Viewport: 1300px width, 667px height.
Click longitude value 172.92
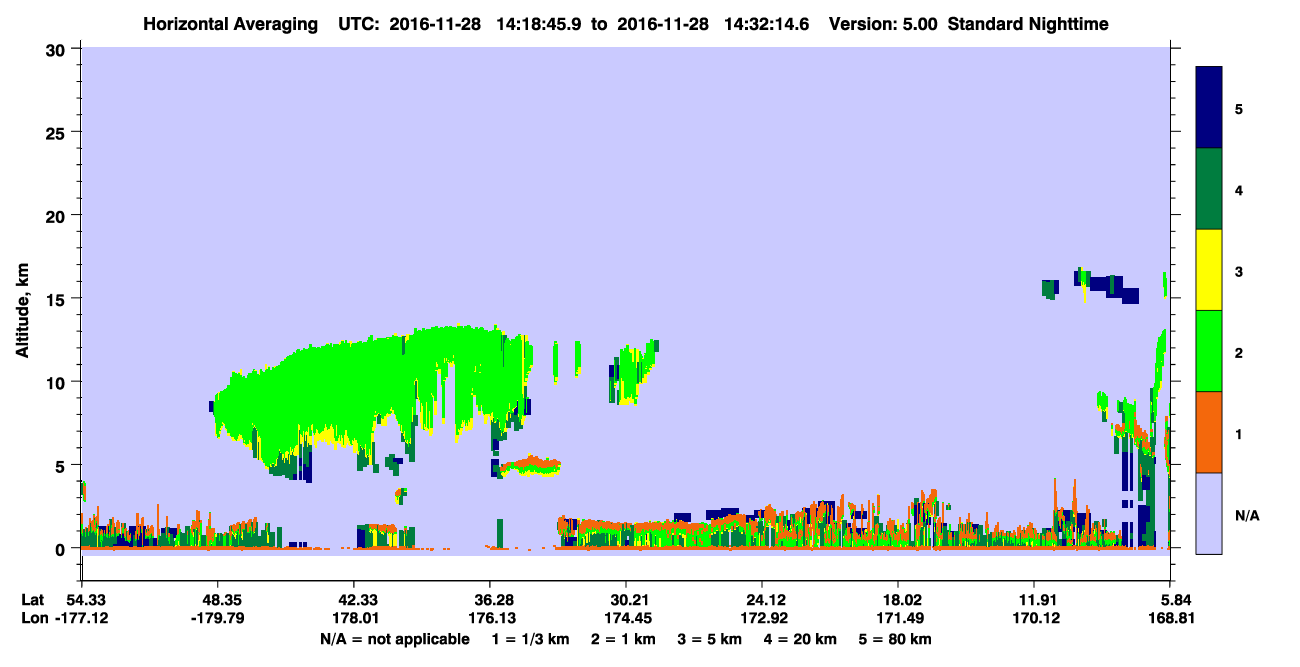click(762, 619)
